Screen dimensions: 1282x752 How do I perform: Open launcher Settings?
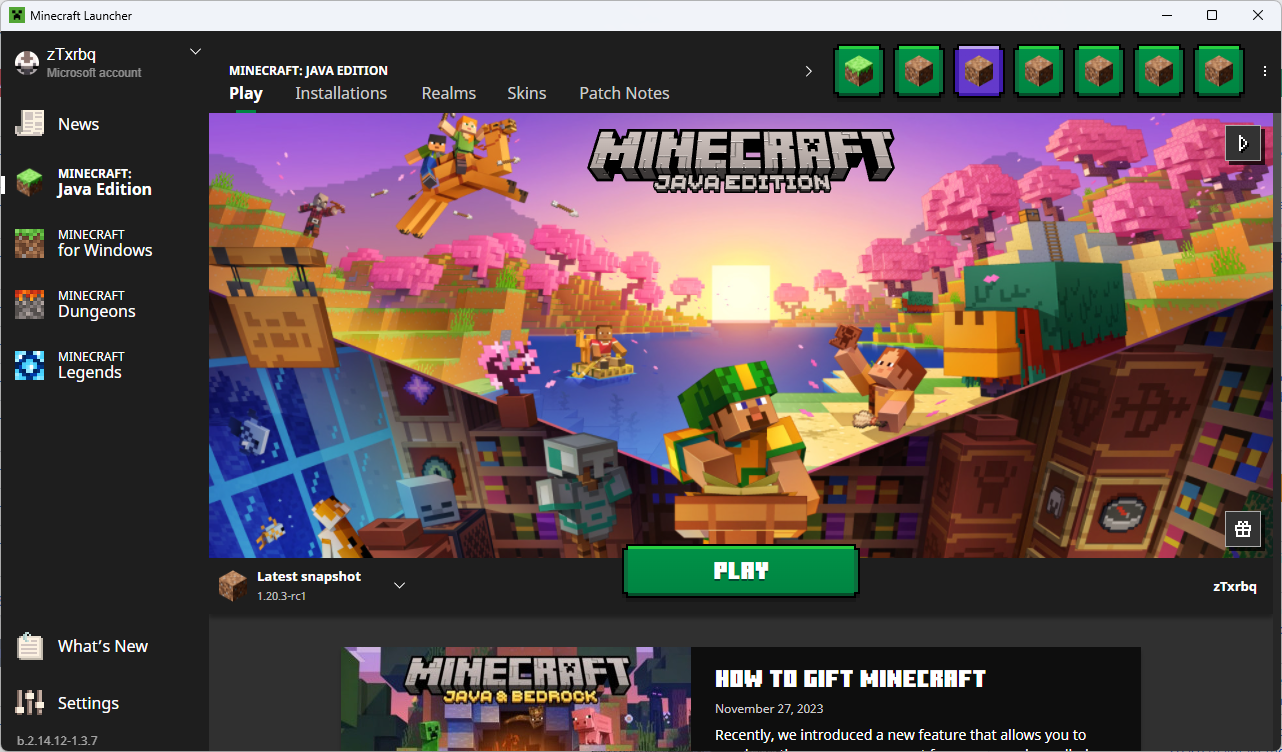click(104, 703)
